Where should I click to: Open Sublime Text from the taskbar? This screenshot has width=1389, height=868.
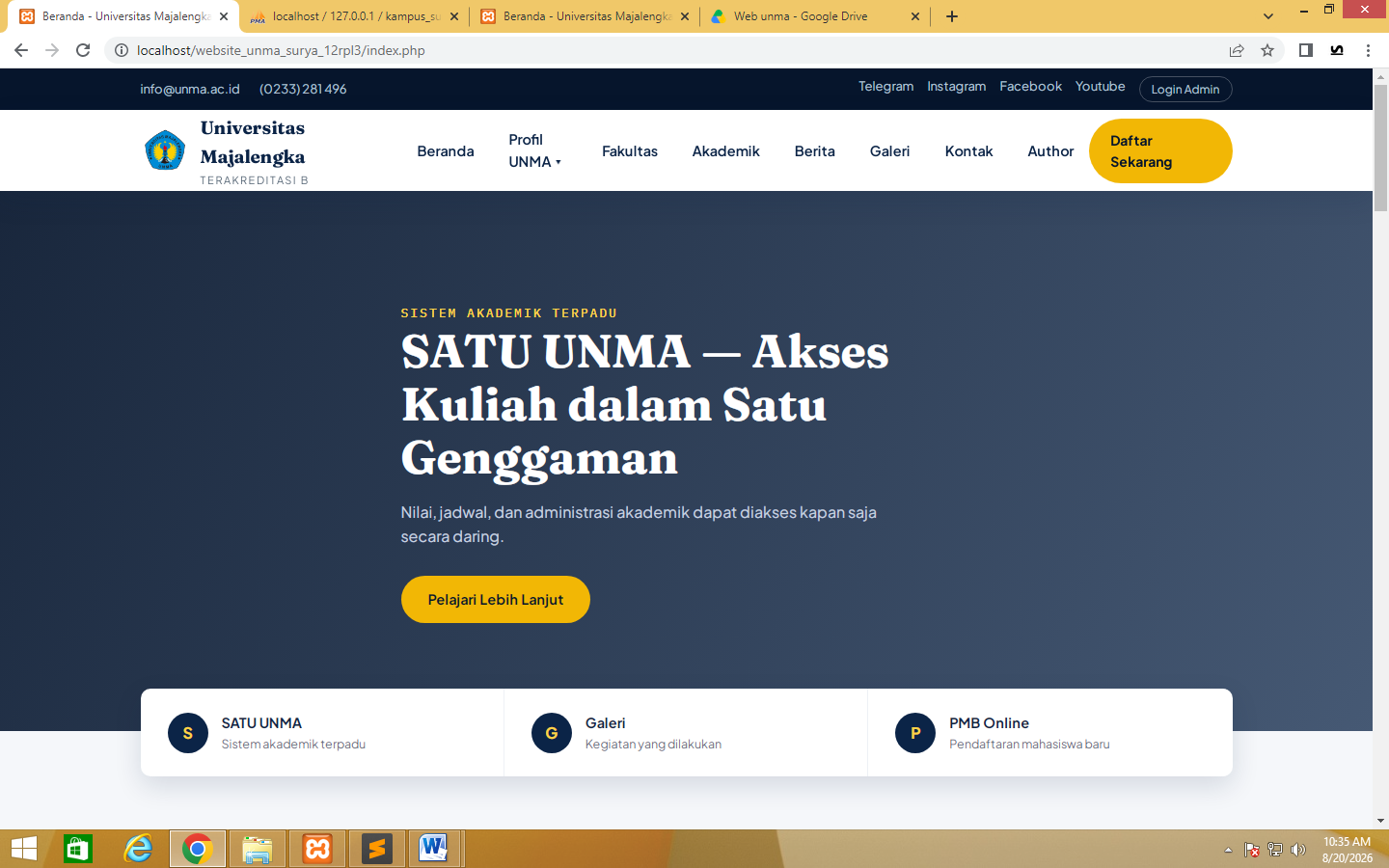(x=377, y=849)
